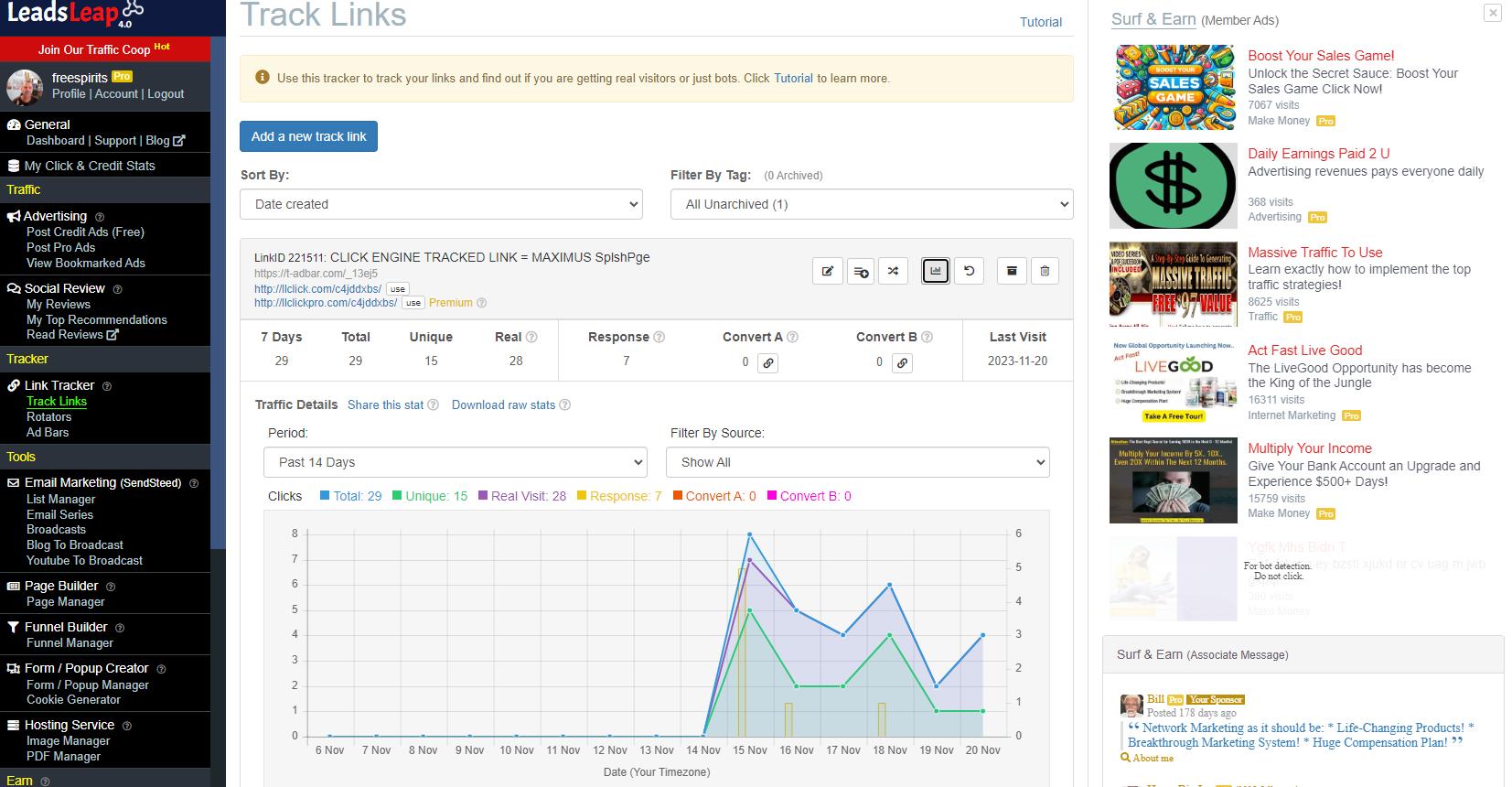The image size is (1512, 787).
Task: Click the edit pencil icon for LinkID 221511
Action: click(827, 271)
